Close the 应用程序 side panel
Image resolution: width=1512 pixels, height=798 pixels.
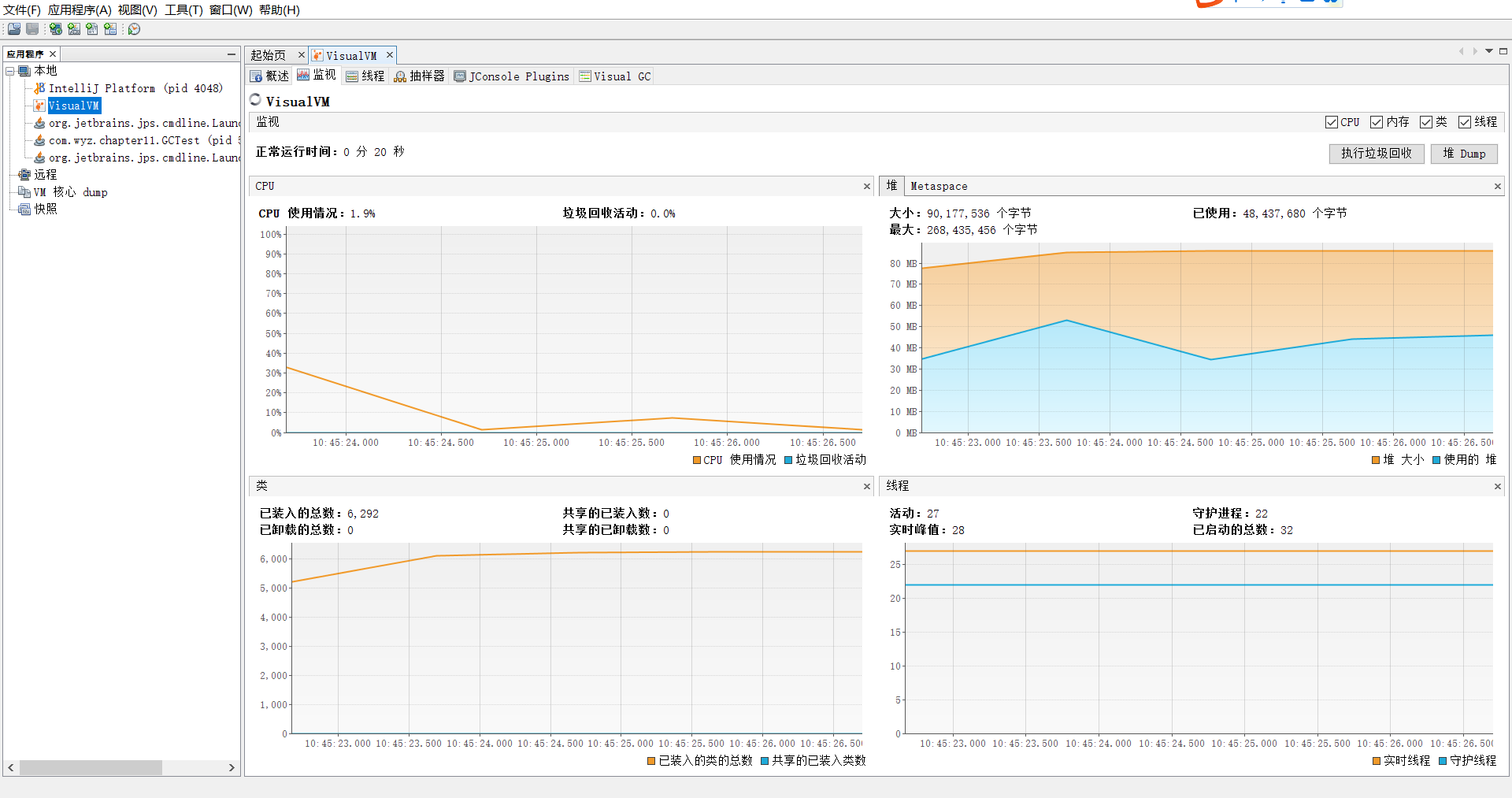tap(53, 54)
